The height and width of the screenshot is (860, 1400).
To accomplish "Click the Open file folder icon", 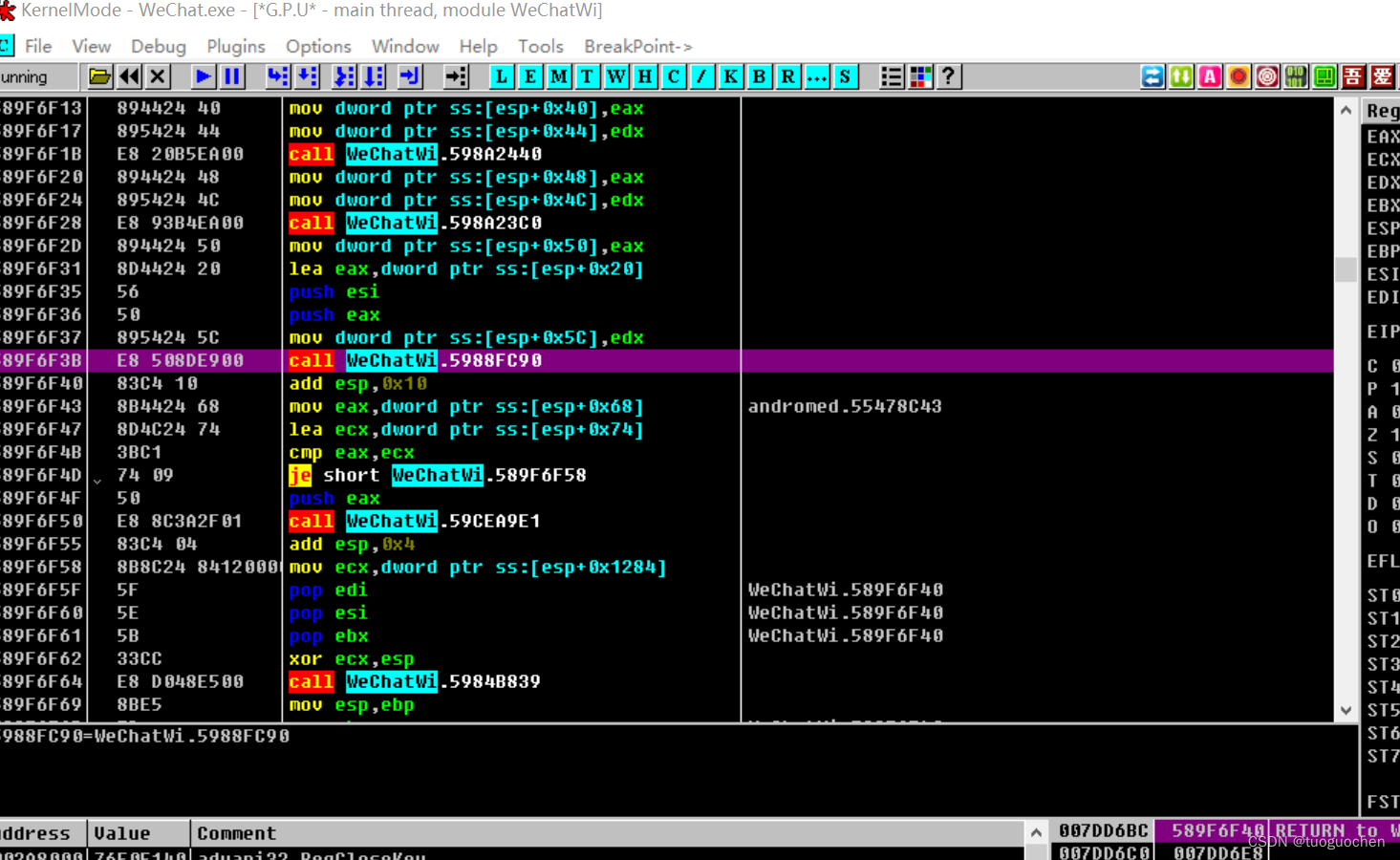I will (99, 76).
